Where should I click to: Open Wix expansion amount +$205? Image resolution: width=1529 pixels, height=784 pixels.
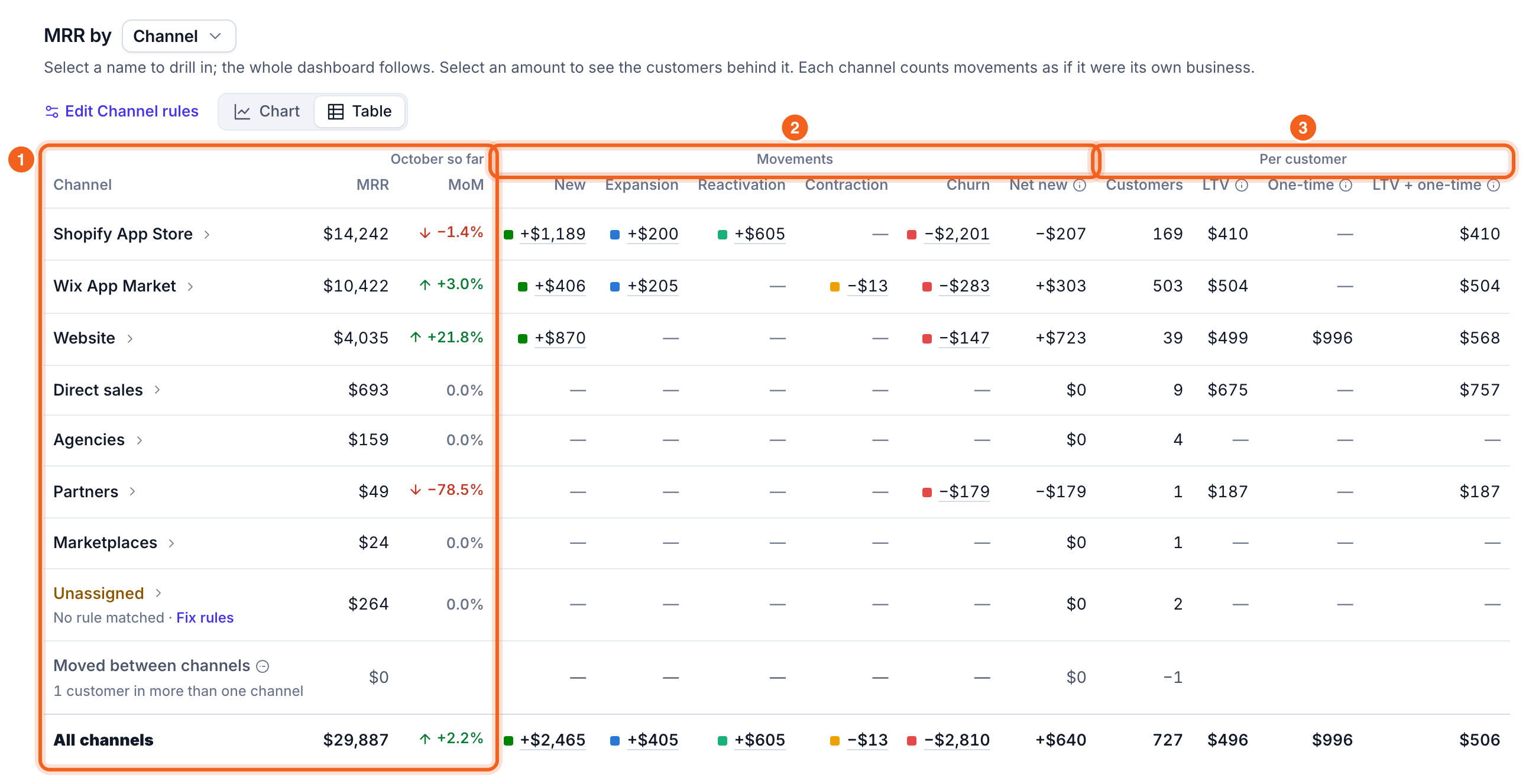(653, 286)
